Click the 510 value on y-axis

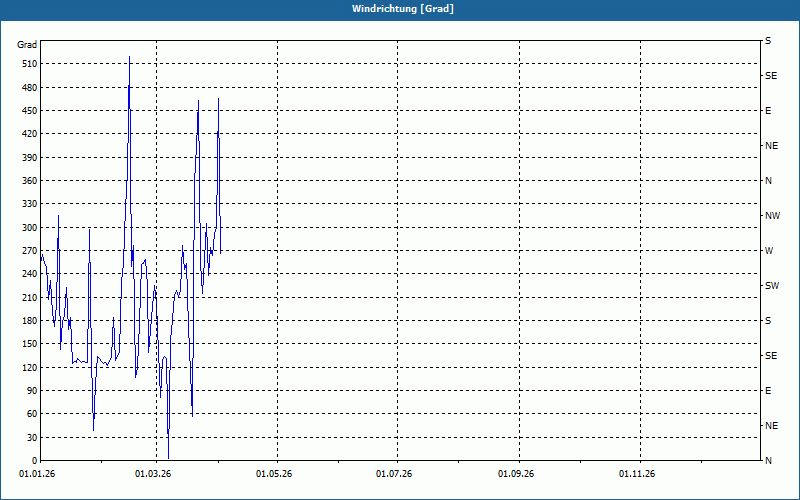pyautogui.click(x=27, y=64)
